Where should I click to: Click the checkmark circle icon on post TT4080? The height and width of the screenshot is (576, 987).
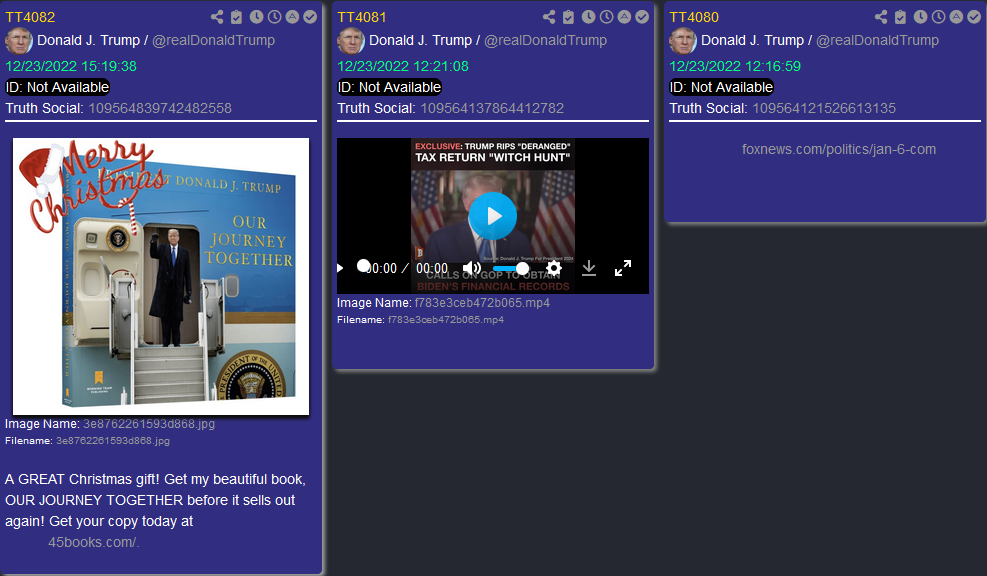(974, 17)
